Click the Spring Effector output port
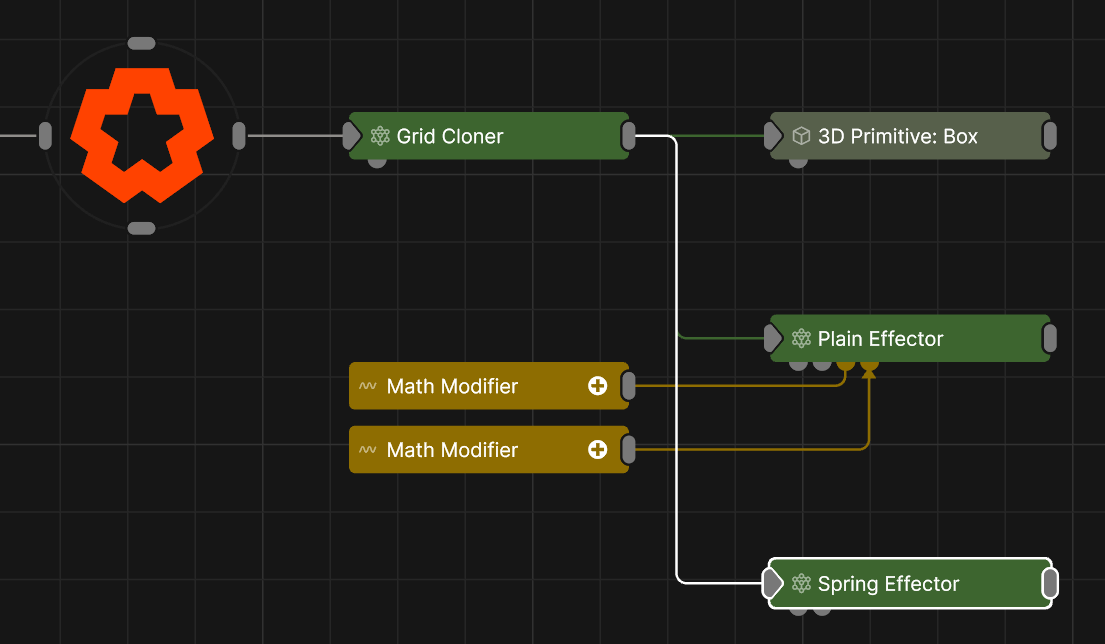 1050,584
